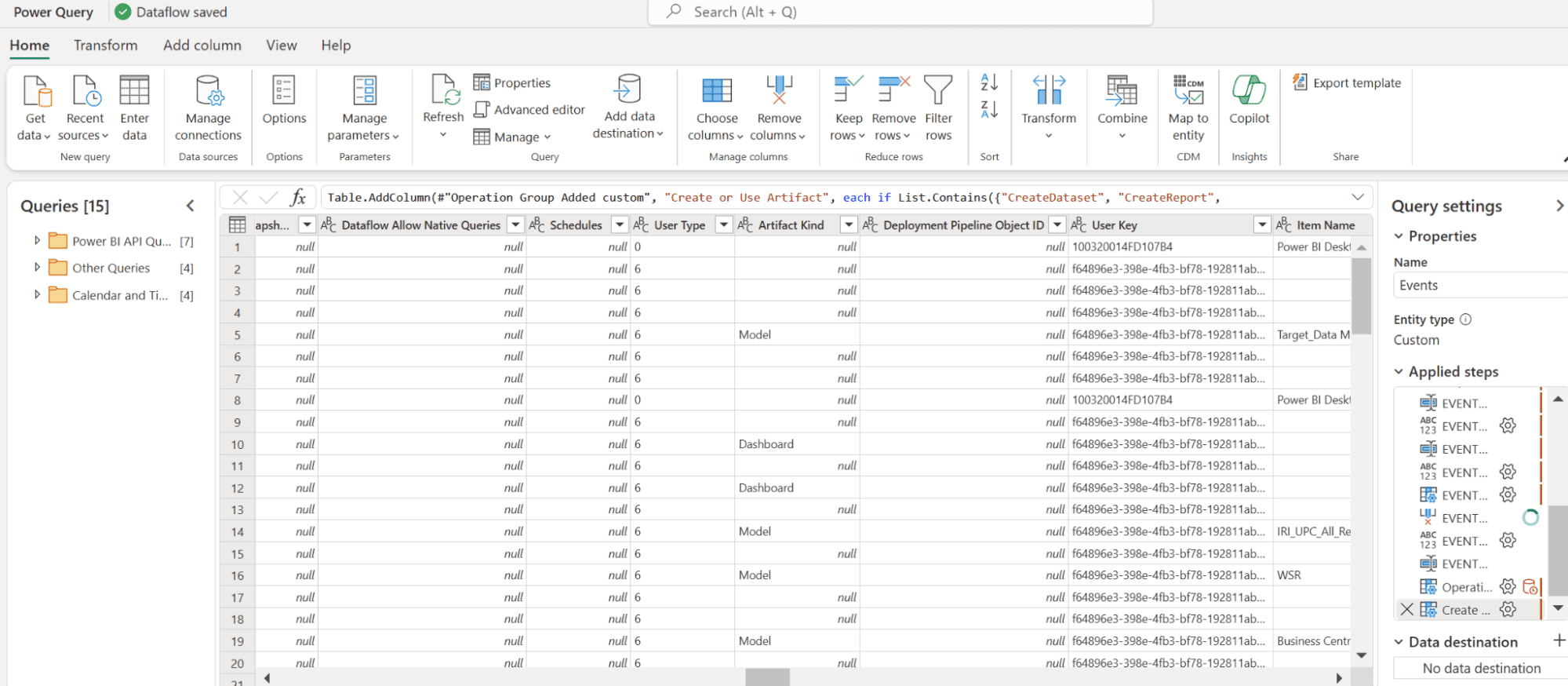
Task: Open the Manage connections icon
Action: [x=208, y=91]
